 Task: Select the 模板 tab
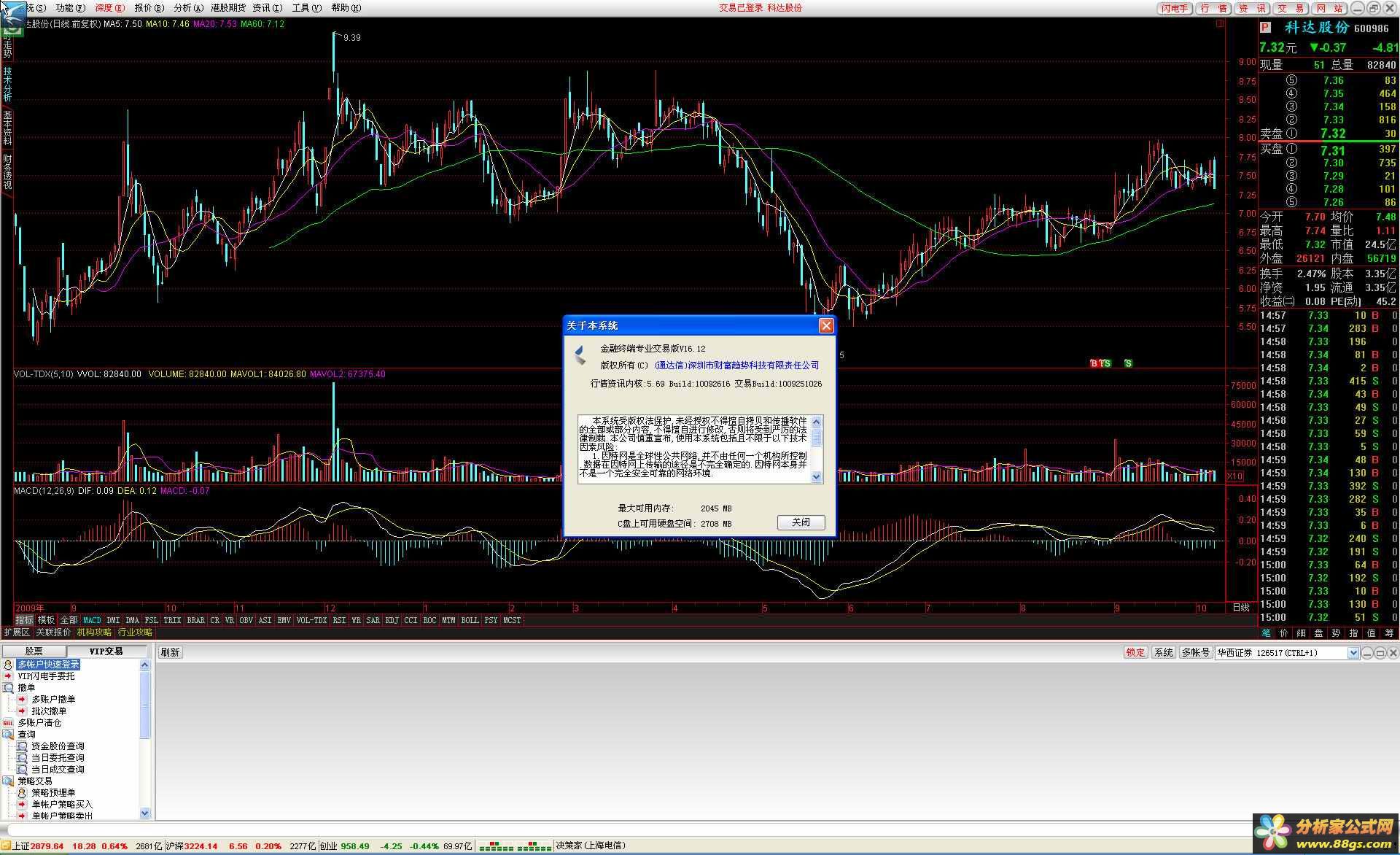pyautogui.click(x=46, y=621)
